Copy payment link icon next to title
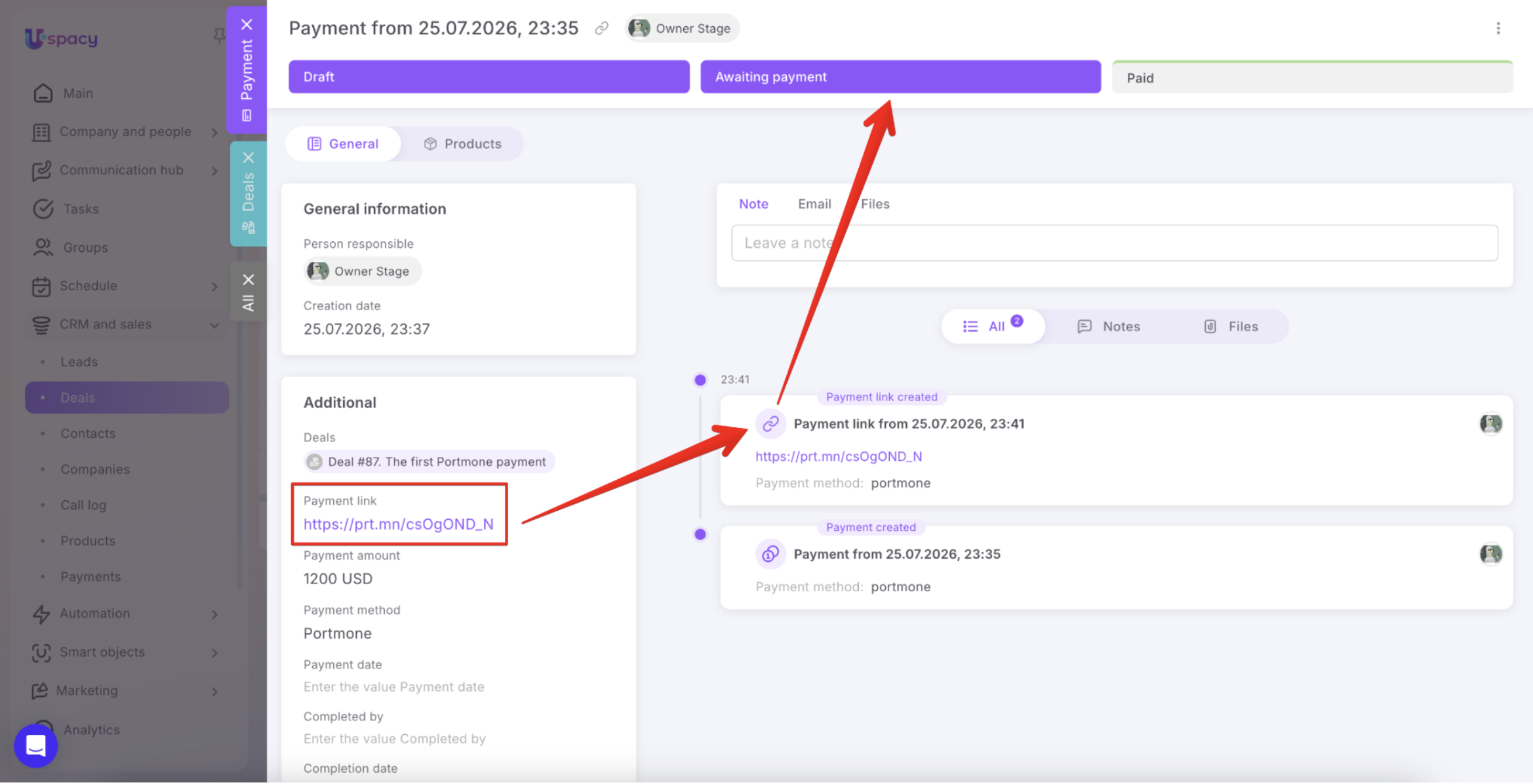 (601, 28)
